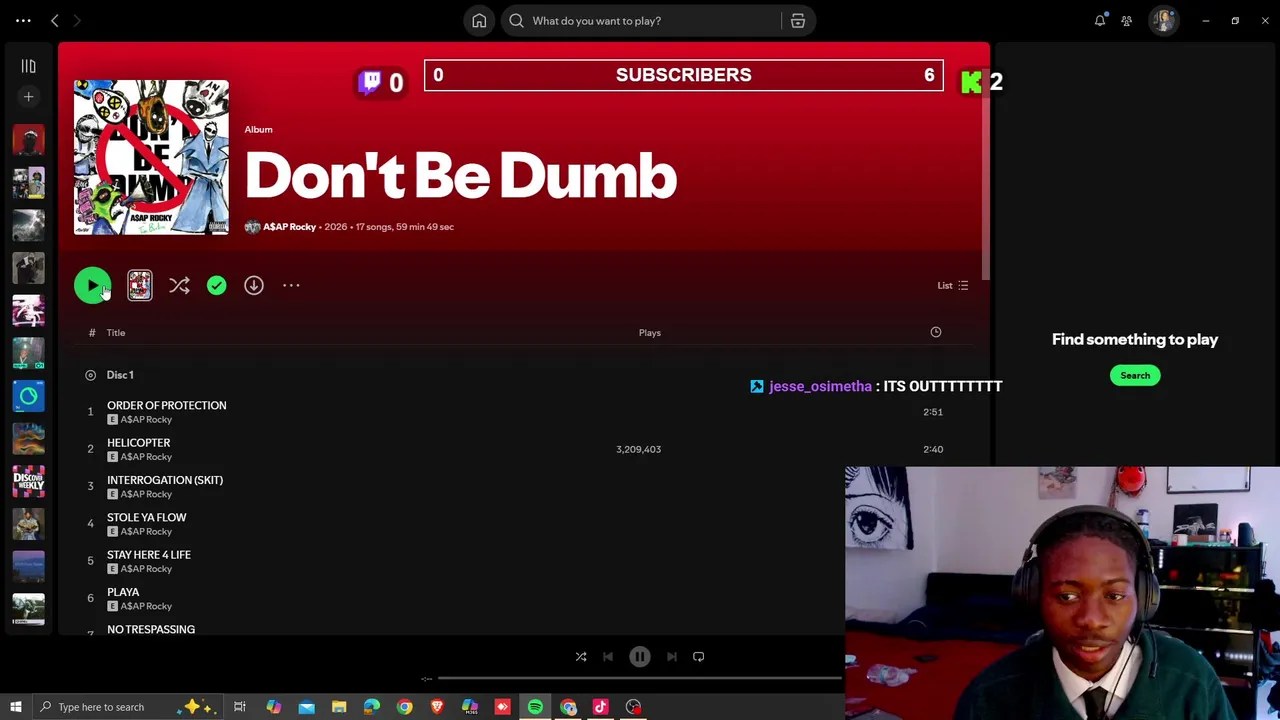Image resolution: width=1280 pixels, height=720 pixels.
Task: Toggle repeat in bottom player bar
Action: 699,657
